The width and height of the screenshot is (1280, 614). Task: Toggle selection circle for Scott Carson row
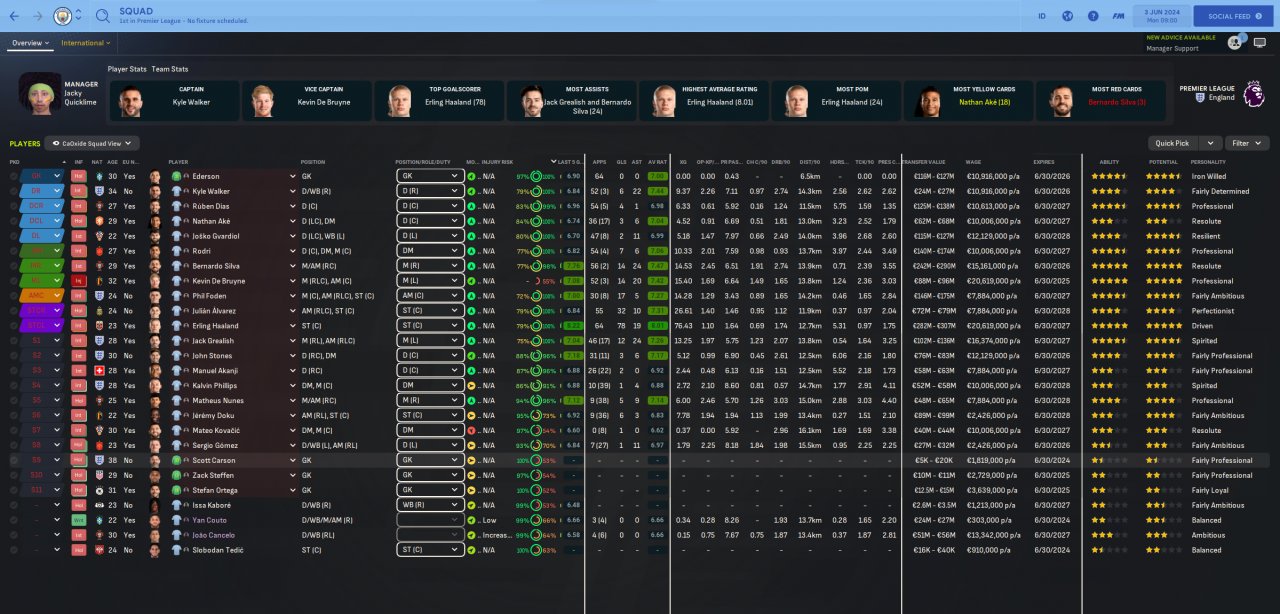point(14,460)
